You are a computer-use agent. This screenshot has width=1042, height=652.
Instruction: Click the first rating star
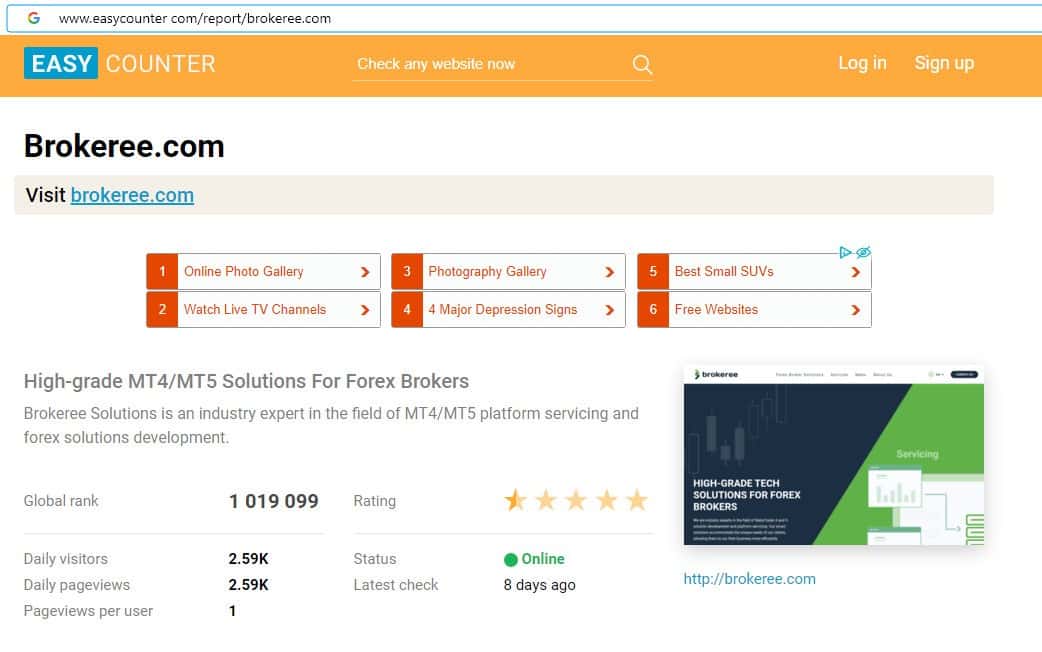[516, 500]
